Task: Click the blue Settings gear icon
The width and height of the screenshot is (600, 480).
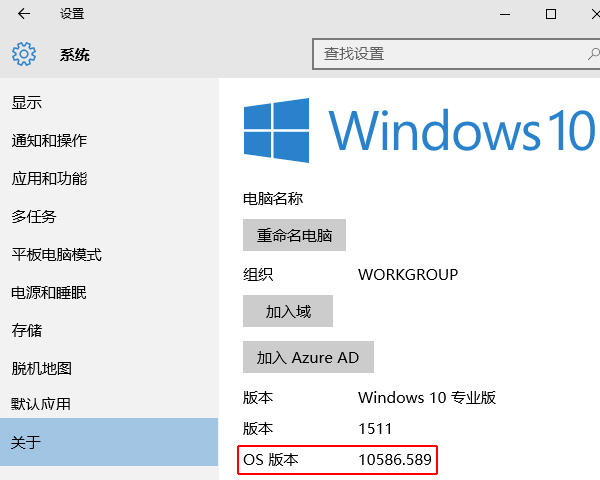Action: coord(24,54)
